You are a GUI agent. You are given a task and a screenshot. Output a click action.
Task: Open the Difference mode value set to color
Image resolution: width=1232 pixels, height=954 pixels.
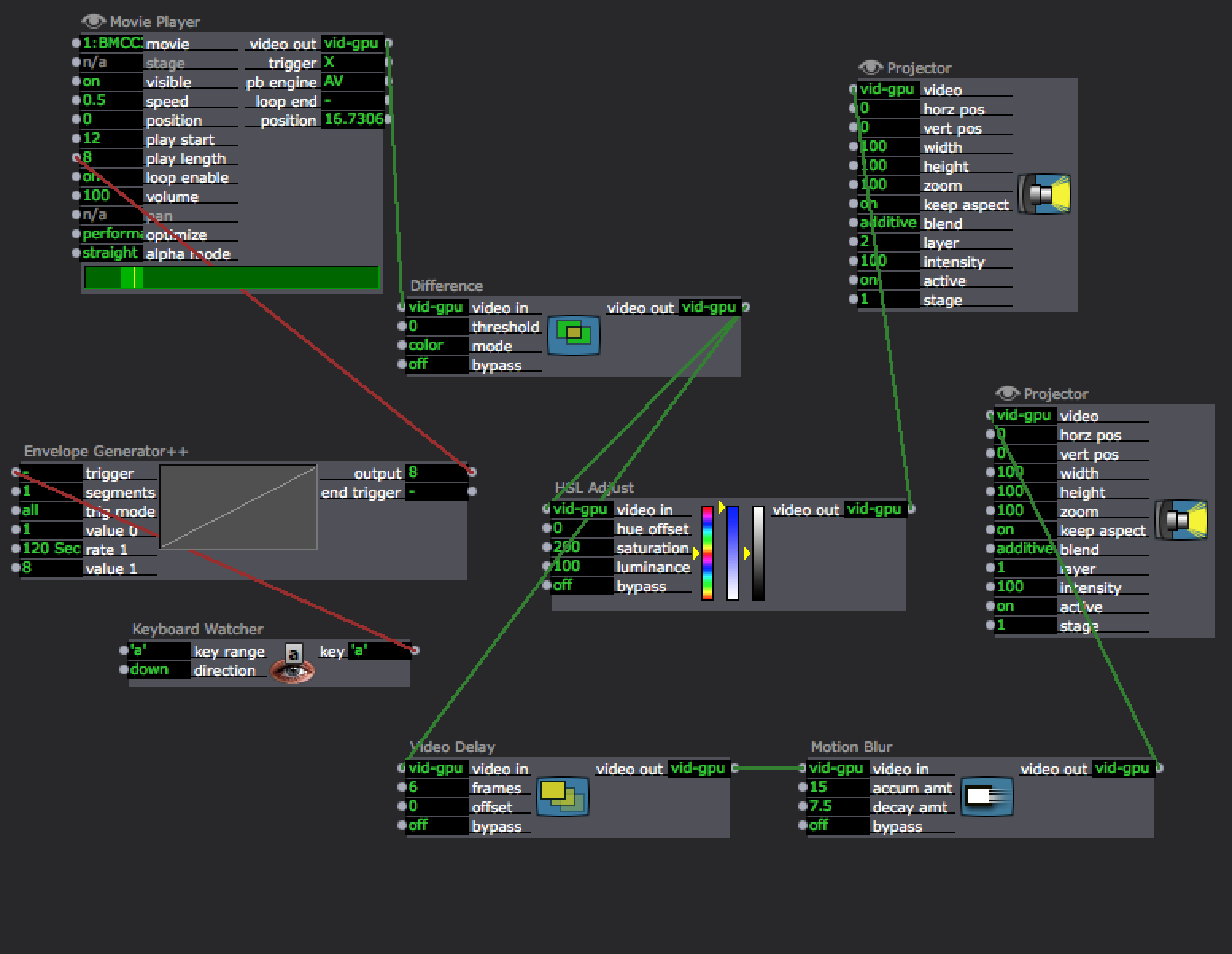[436, 346]
